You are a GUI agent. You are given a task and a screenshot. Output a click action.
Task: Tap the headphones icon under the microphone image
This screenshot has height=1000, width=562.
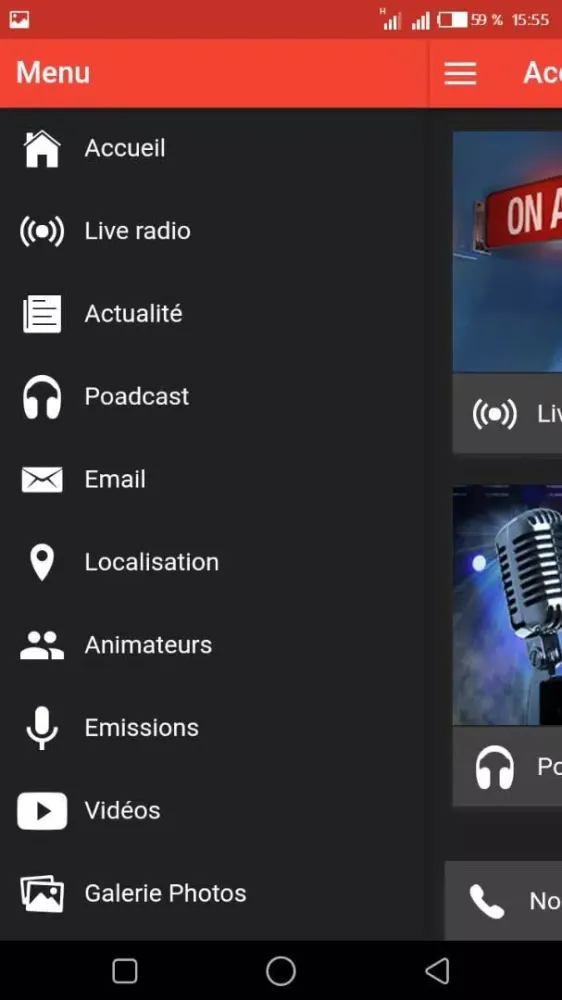[x=495, y=767]
